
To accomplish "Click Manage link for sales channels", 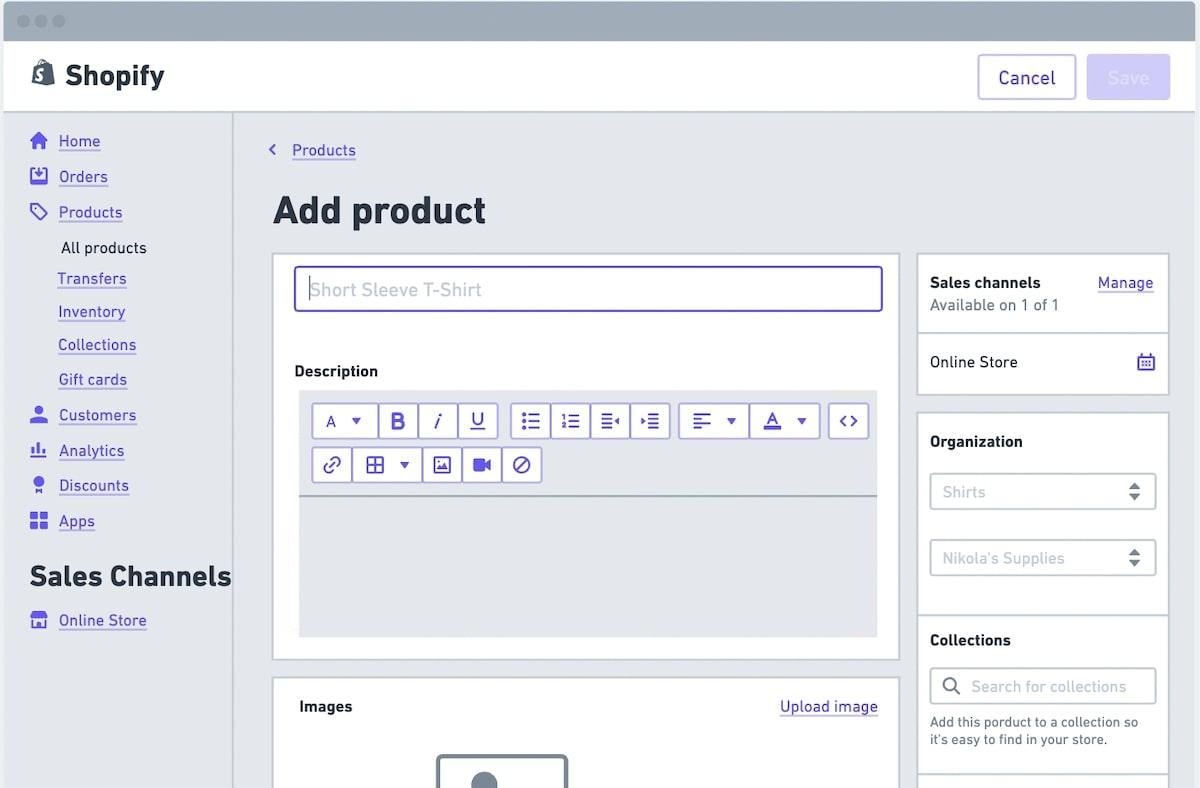I will pyautogui.click(x=1125, y=283).
